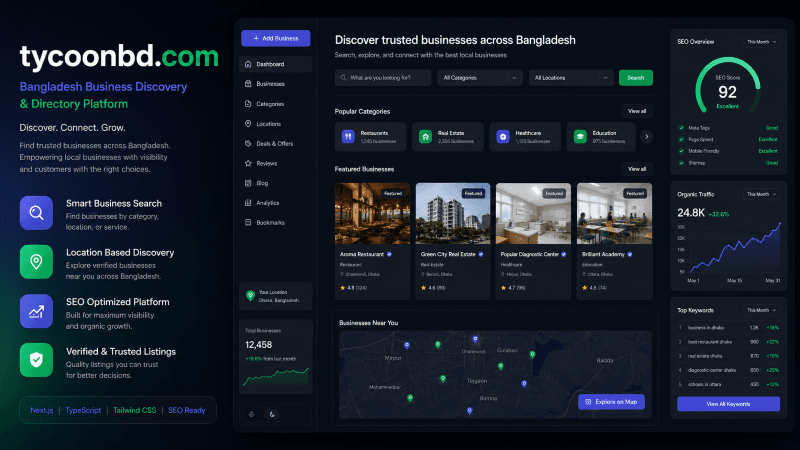The image size is (800, 450).
Task: Switch to dark mode with moon icon
Action: (272, 414)
